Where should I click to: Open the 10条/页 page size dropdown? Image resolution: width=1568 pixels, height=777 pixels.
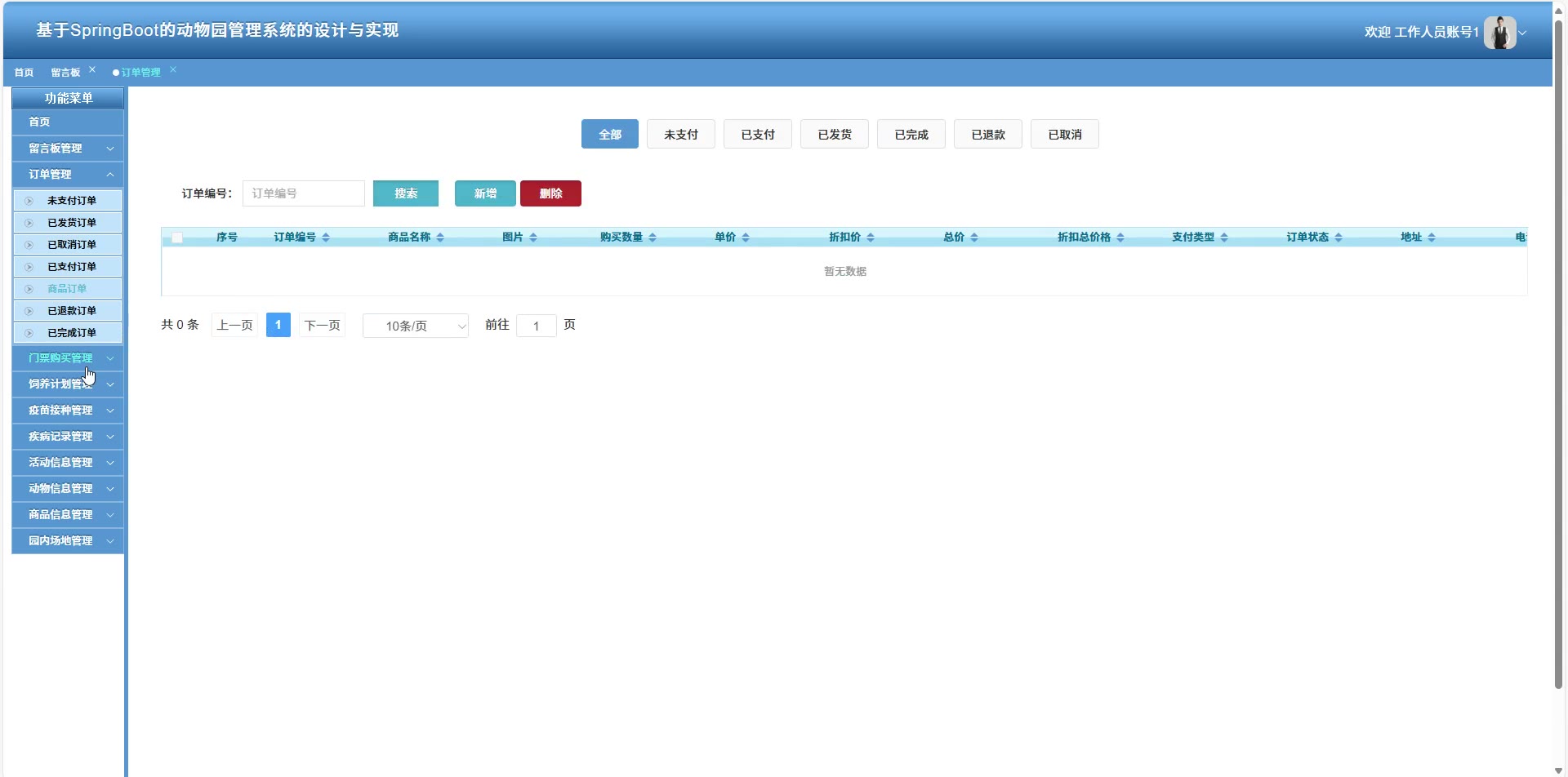(x=416, y=326)
